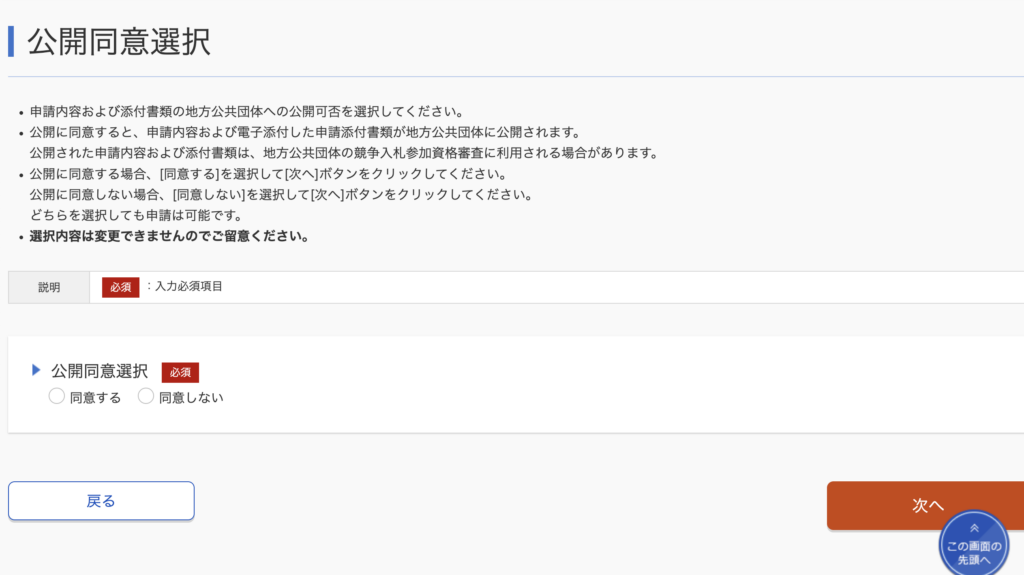Go back with the 戻る button
1024x575 pixels.
coord(101,501)
